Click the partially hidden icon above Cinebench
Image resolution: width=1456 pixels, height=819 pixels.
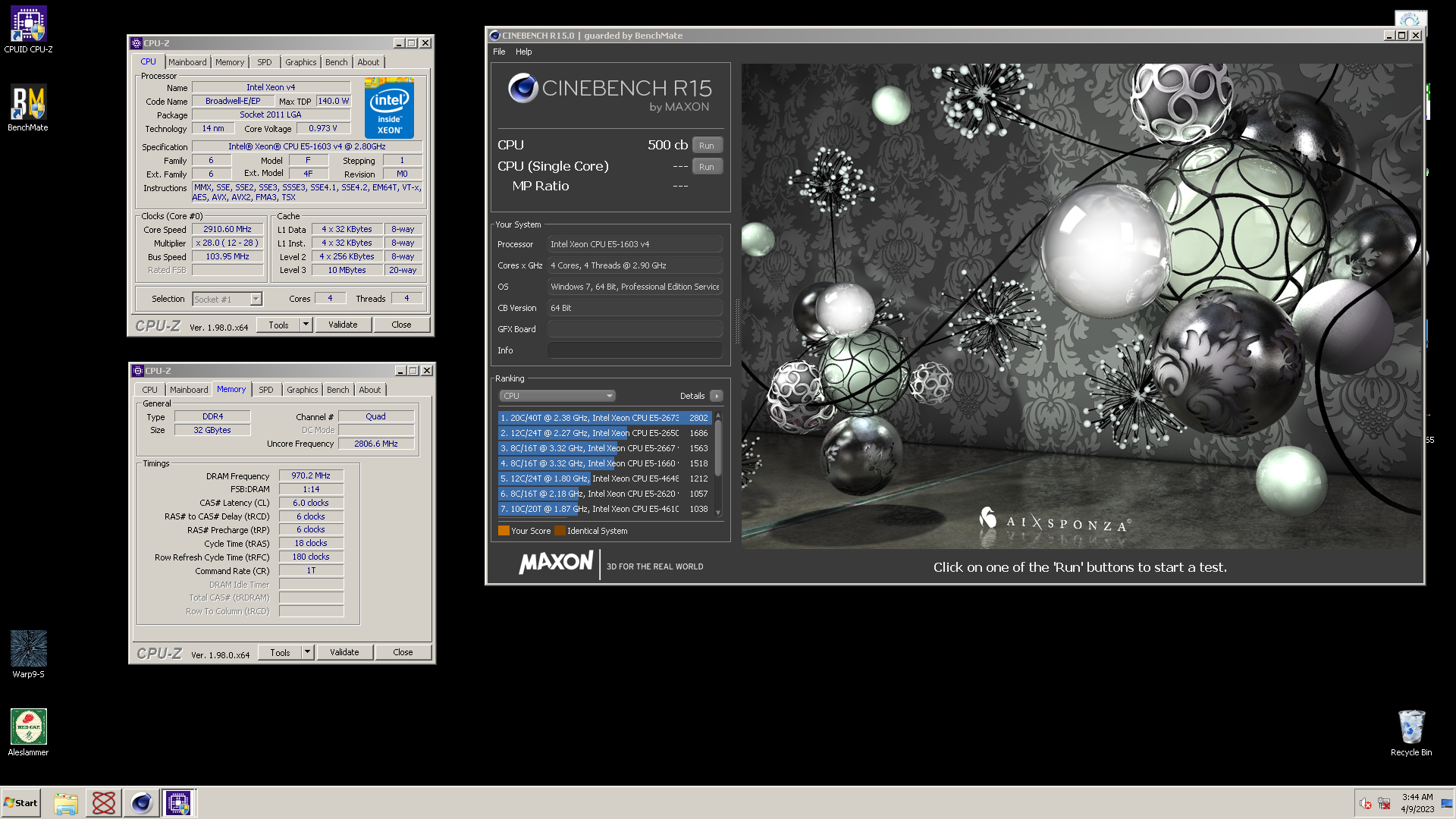tap(1410, 18)
